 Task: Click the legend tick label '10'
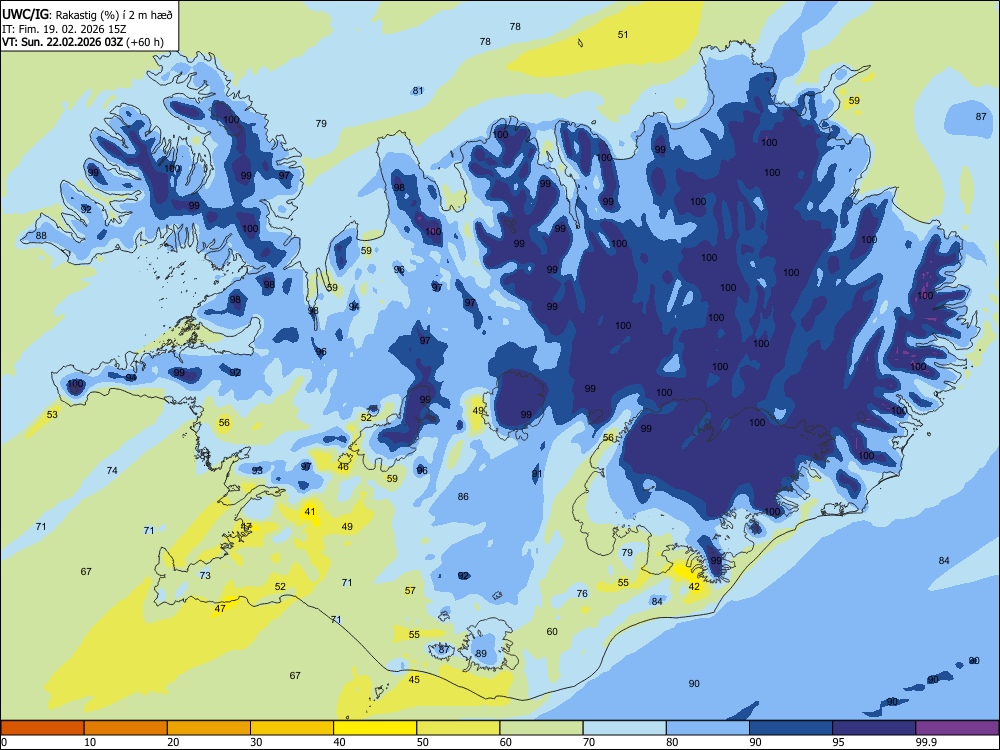[90, 742]
